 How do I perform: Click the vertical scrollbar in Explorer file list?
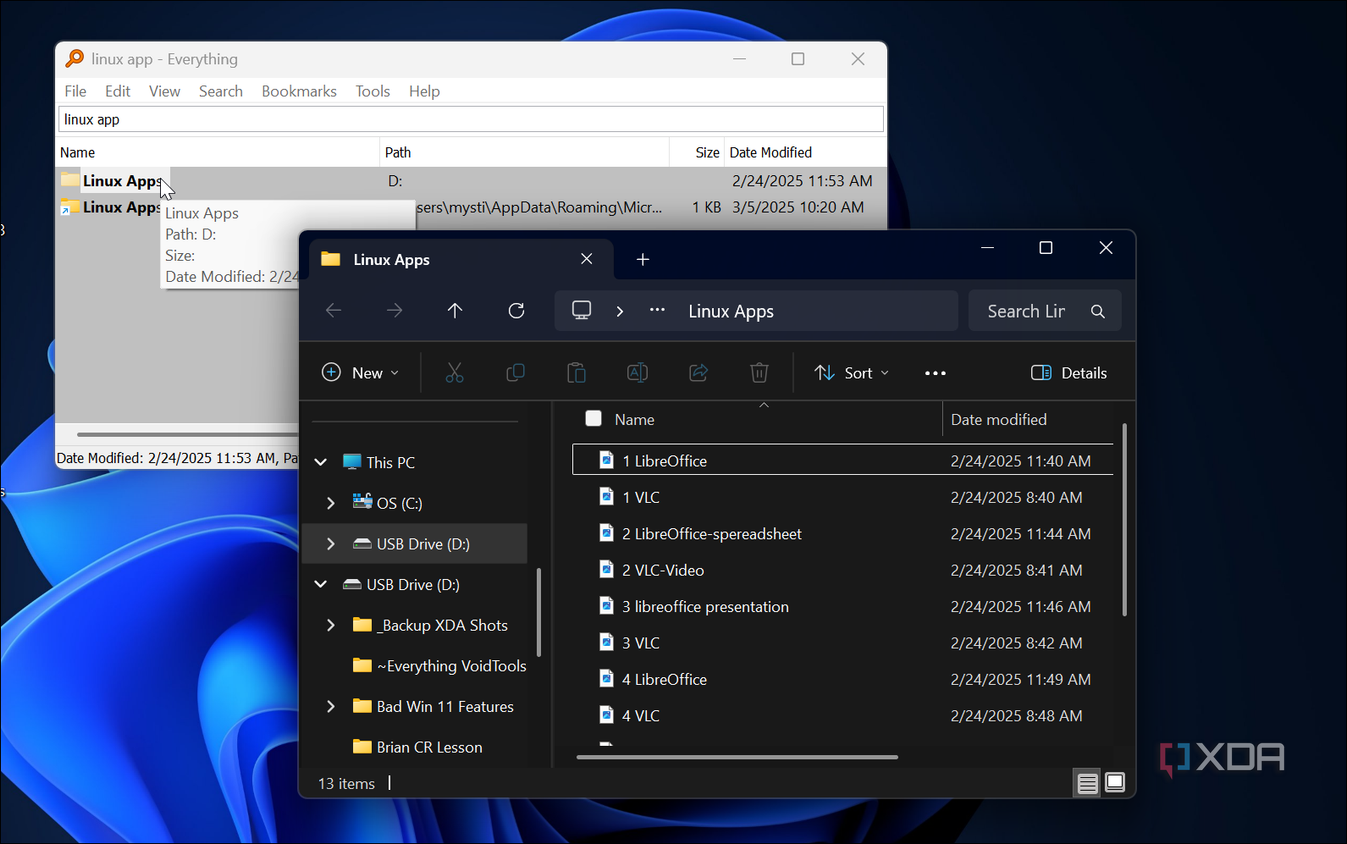pyautogui.click(x=1124, y=519)
